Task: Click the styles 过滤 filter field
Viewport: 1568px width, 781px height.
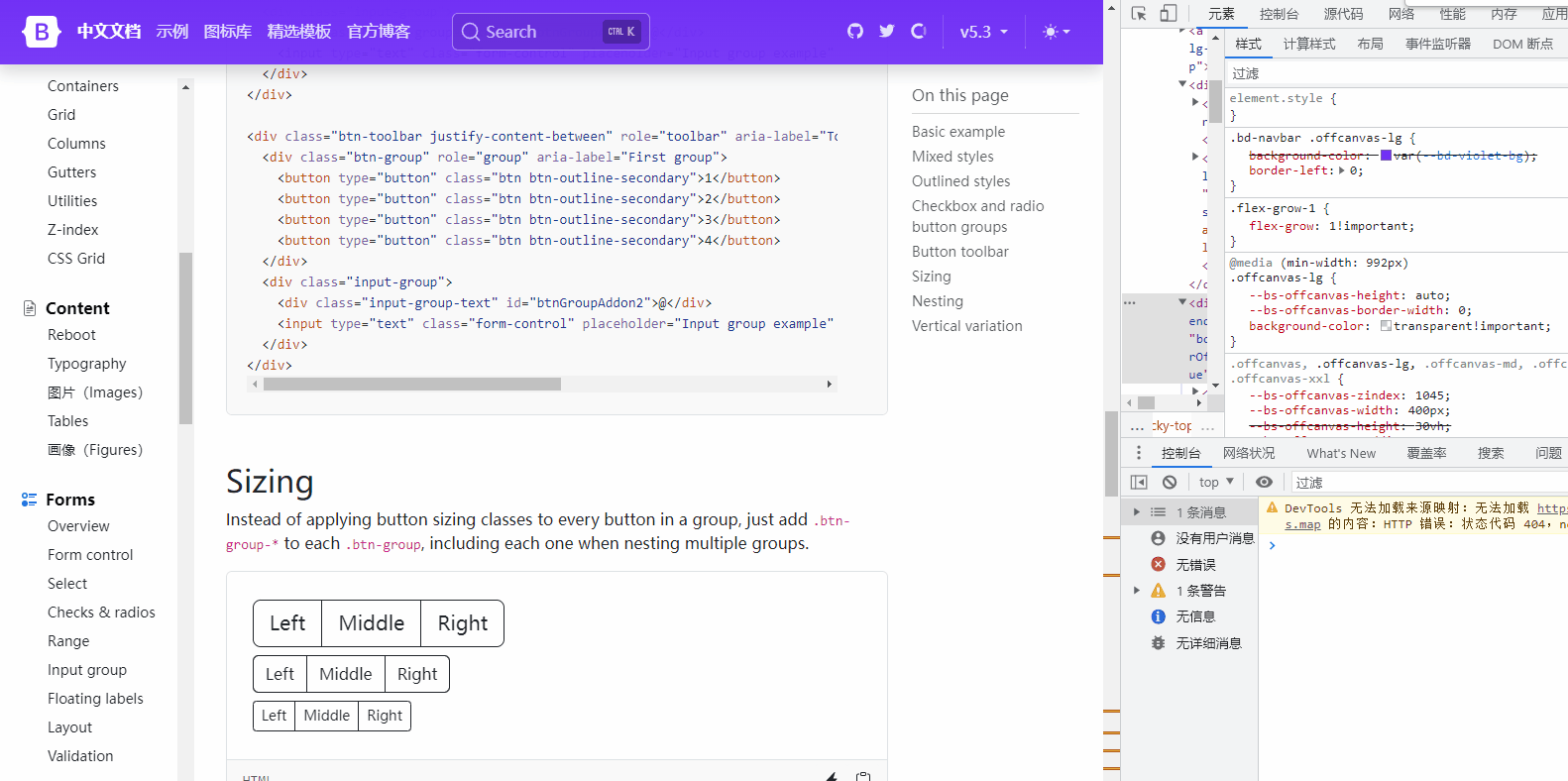Action: pyautogui.click(x=1397, y=73)
